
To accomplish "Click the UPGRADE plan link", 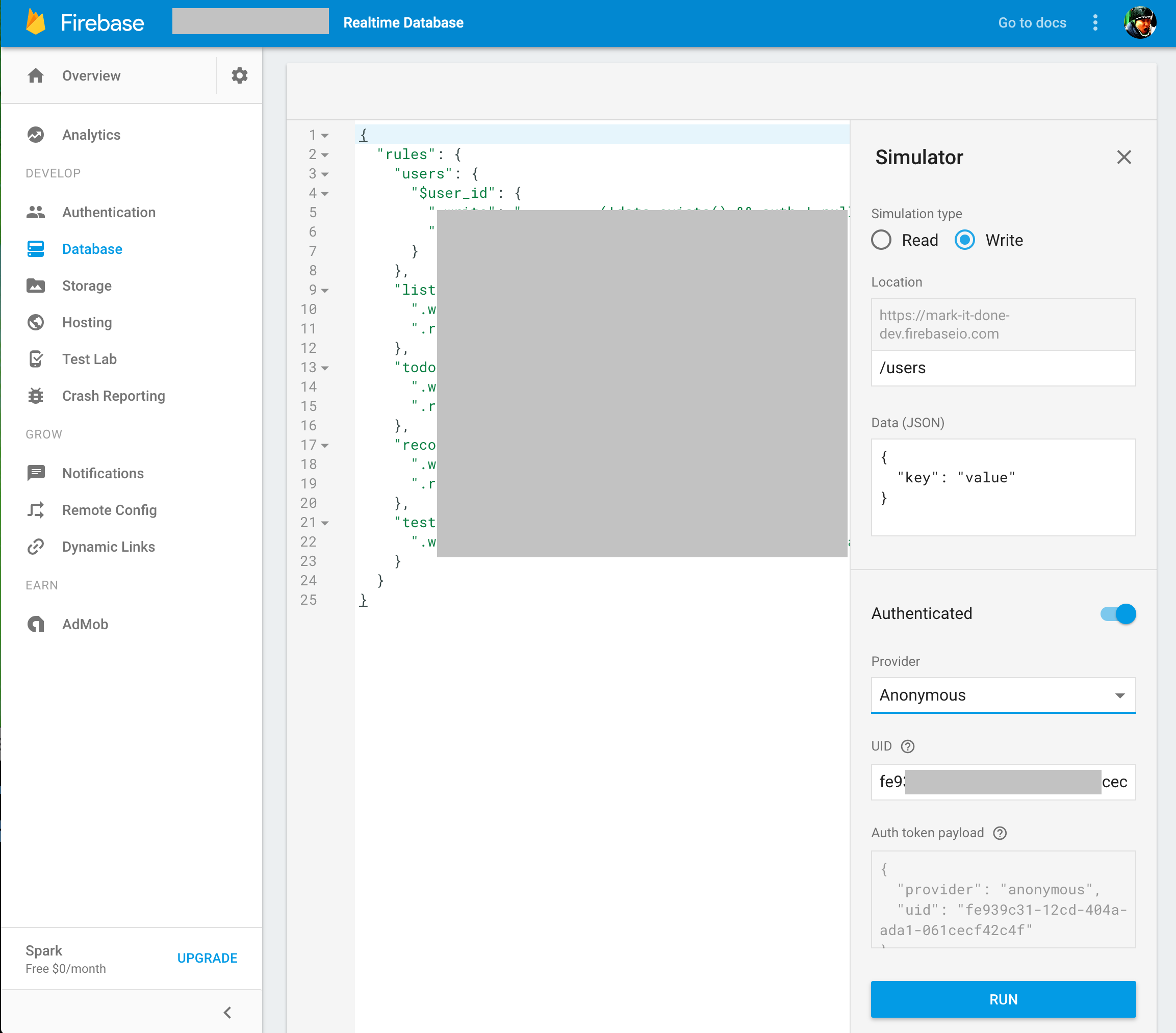I will [x=207, y=958].
